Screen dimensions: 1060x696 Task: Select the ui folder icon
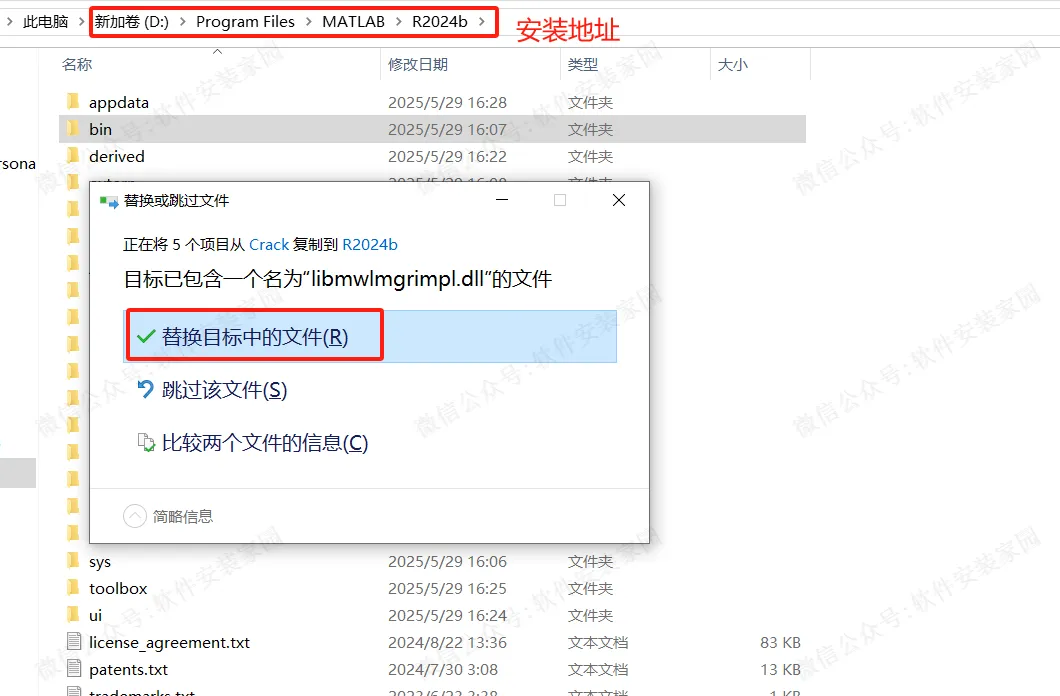point(73,615)
